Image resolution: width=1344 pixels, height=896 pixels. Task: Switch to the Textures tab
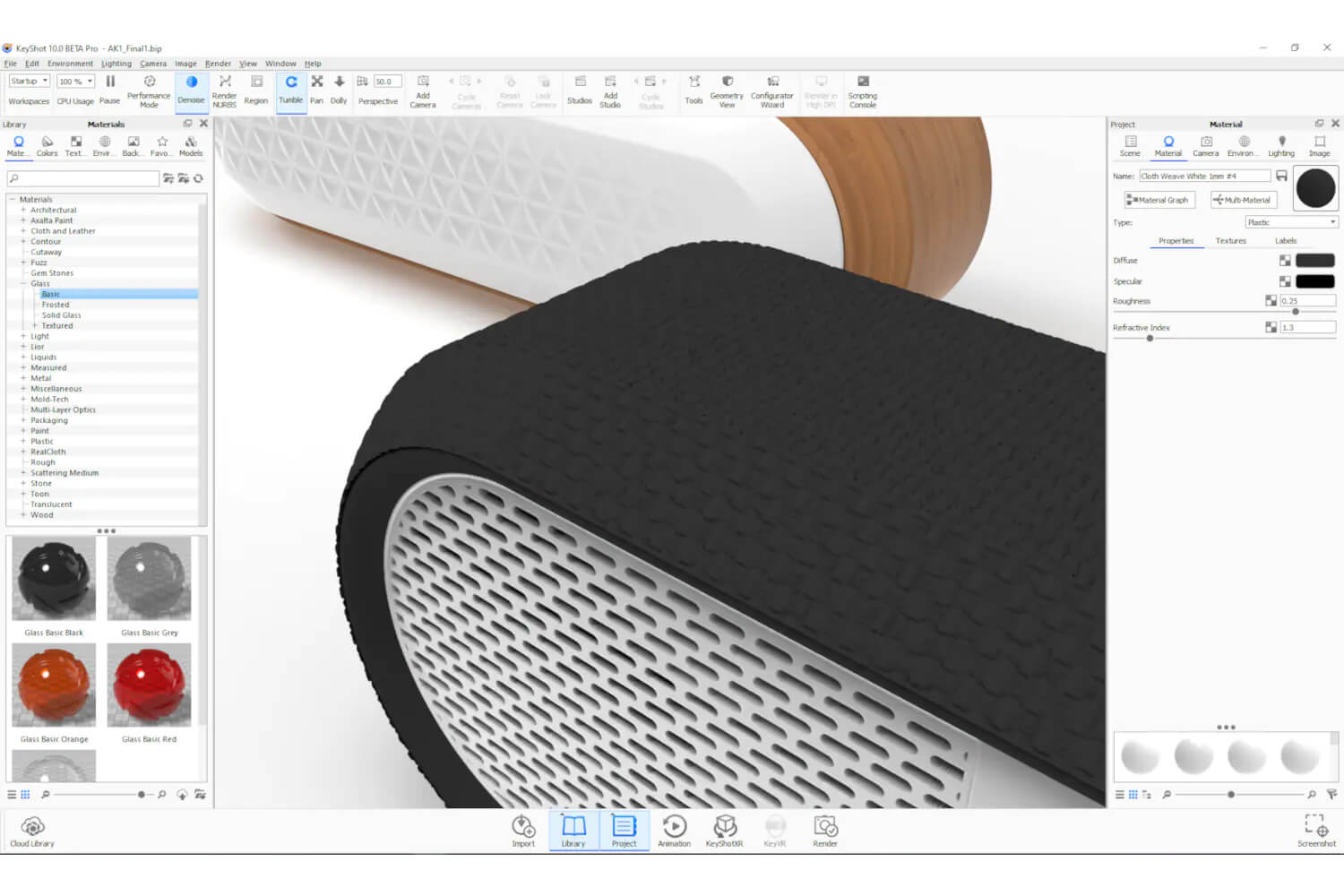1230,241
